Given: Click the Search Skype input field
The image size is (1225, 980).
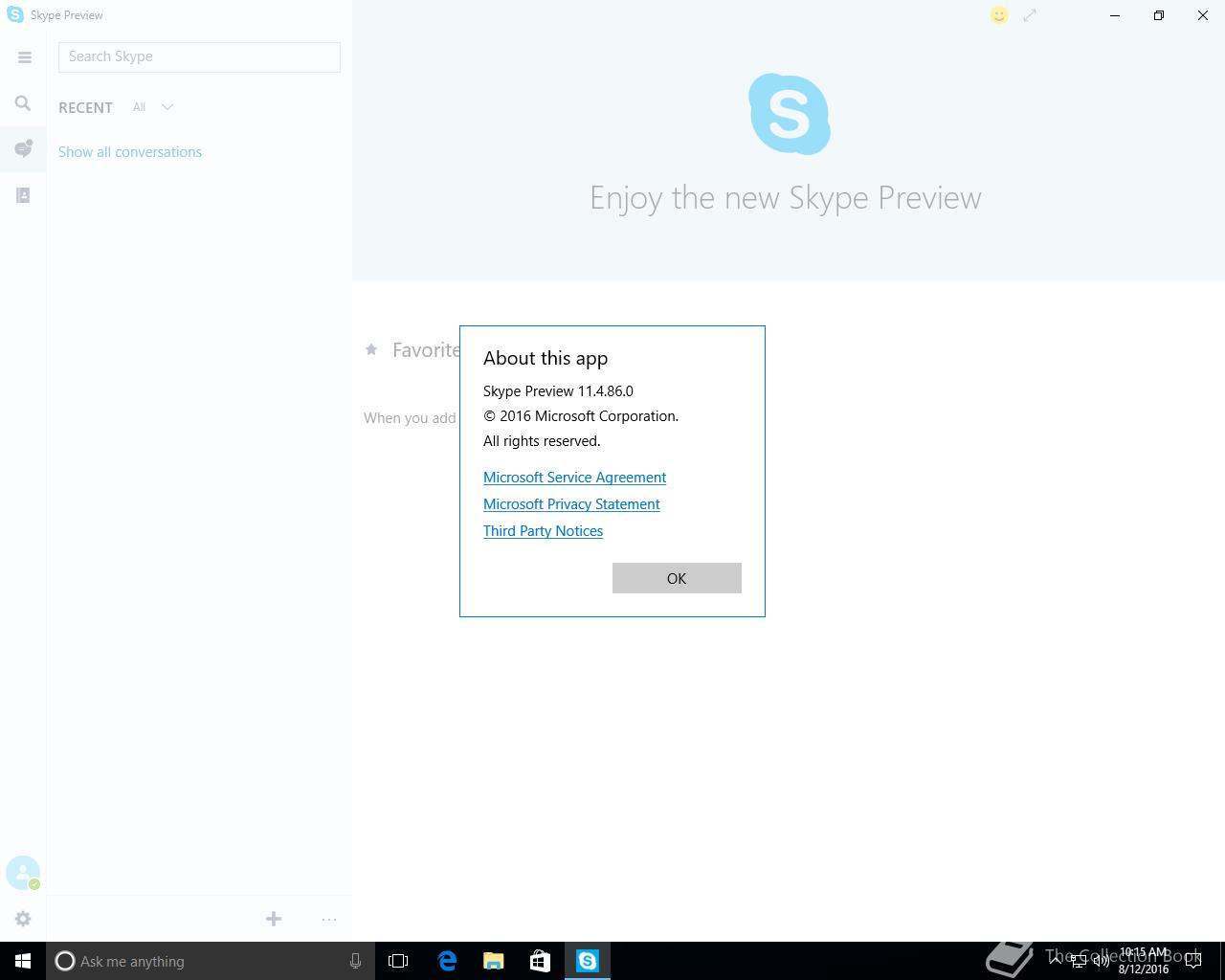Looking at the screenshot, I should click(199, 56).
